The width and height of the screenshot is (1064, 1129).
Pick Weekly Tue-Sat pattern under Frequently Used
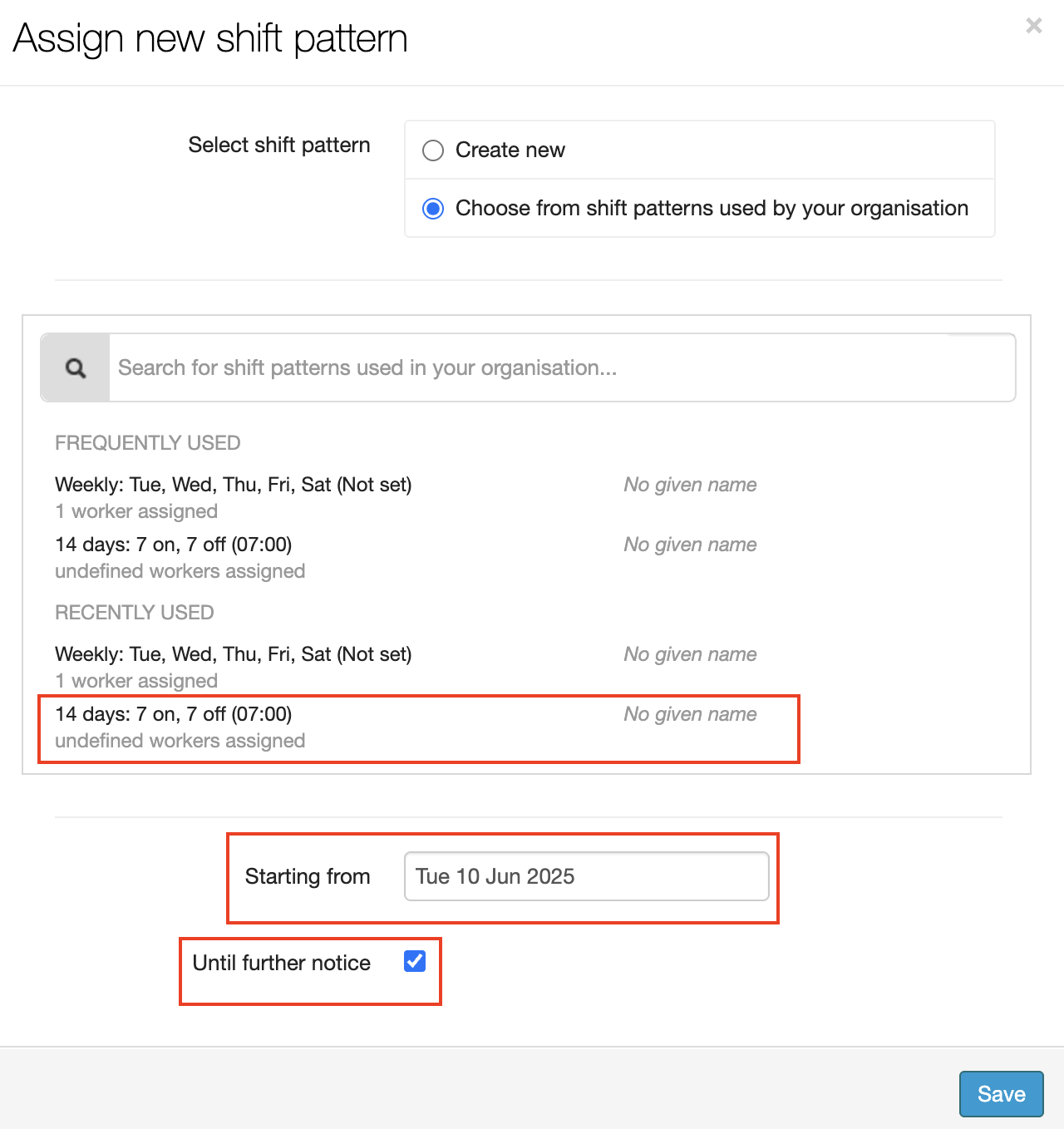(x=234, y=485)
